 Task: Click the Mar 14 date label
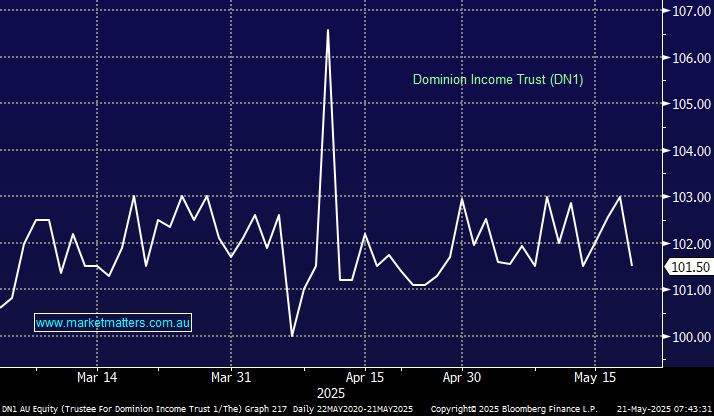tap(97, 377)
